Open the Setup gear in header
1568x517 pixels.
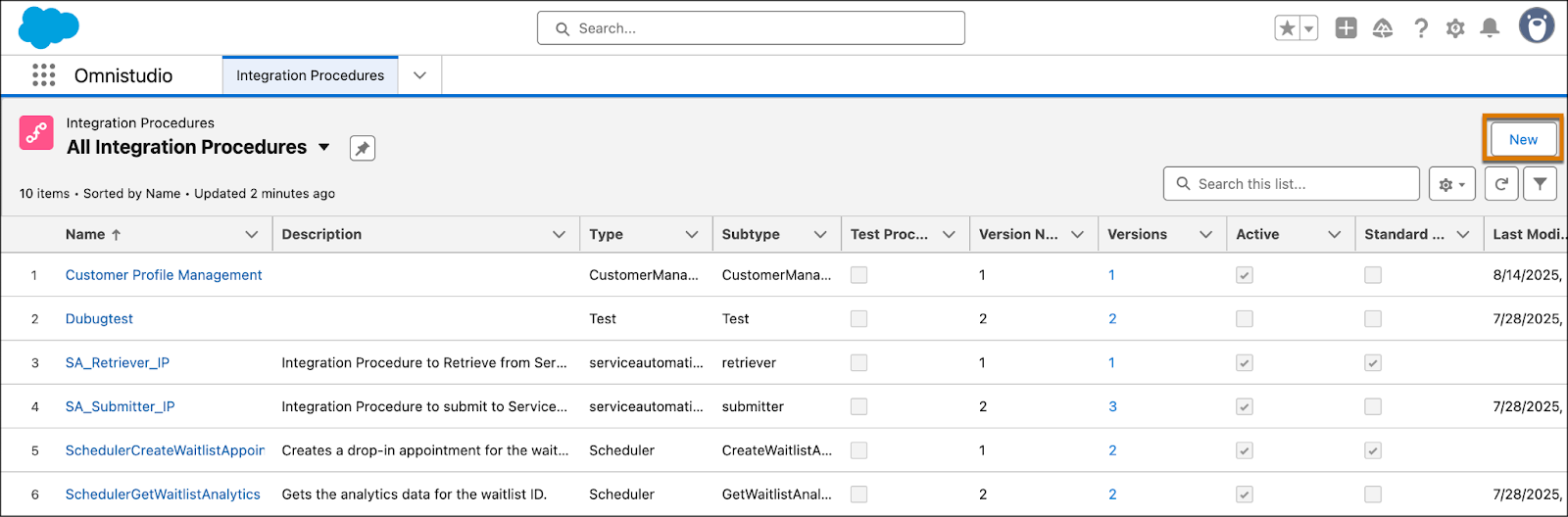[1455, 28]
